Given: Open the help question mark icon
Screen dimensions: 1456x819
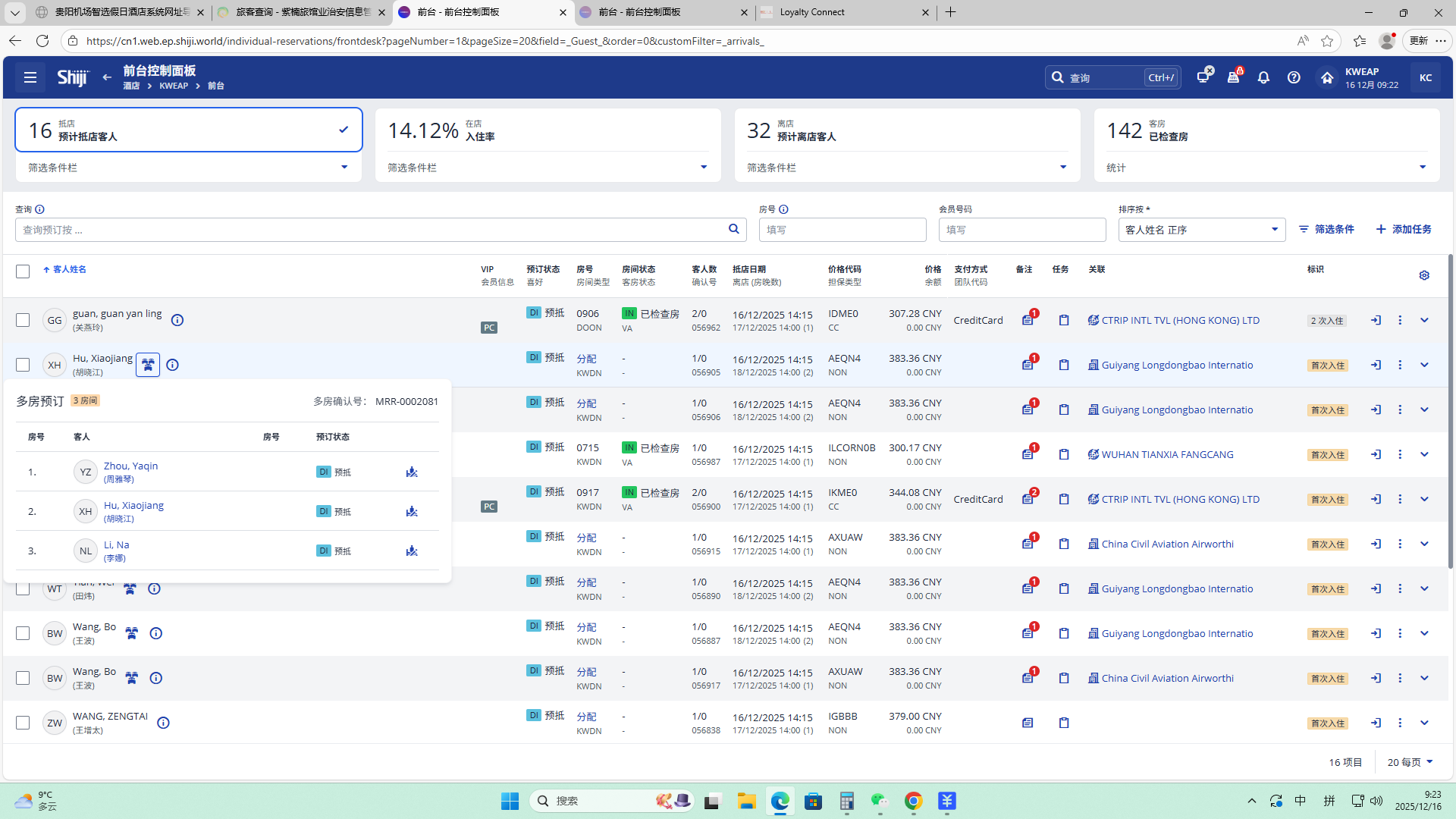Looking at the screenshot, I should [1294, 77].
